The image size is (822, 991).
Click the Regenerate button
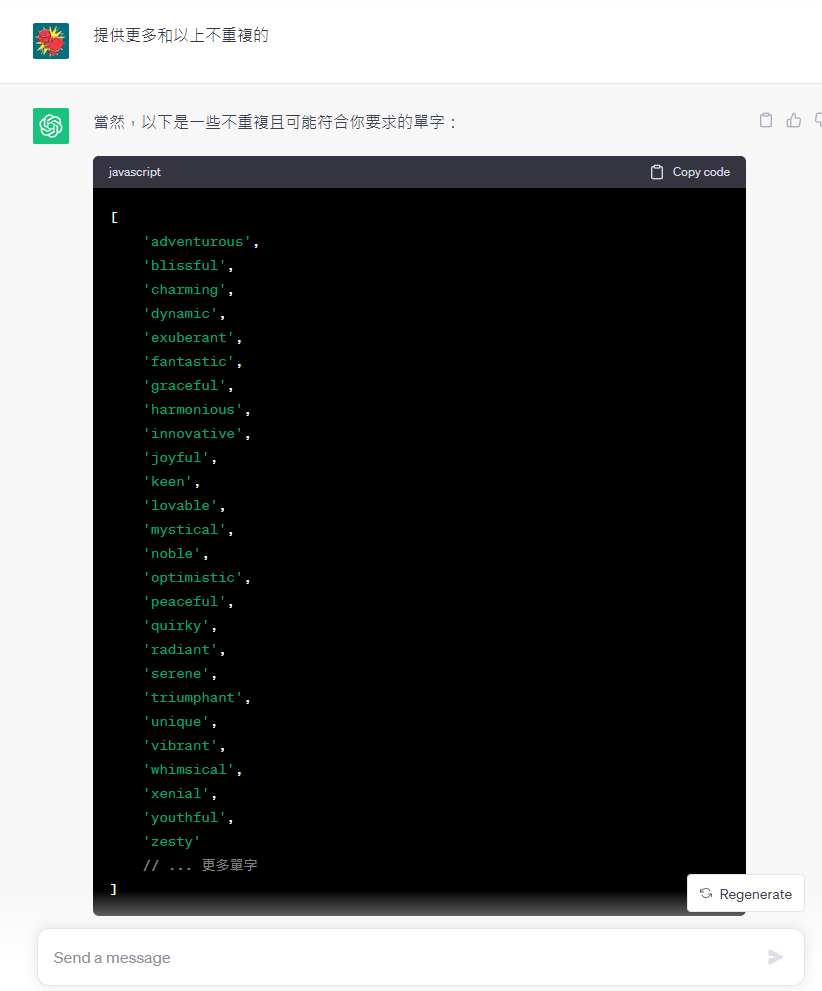coord(746,894)
